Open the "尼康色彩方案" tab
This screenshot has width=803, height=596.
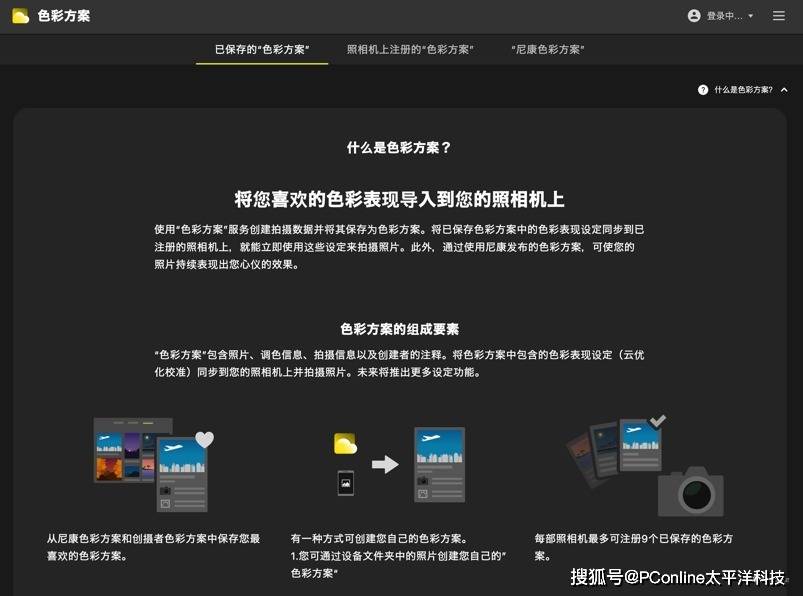point(547,49)
